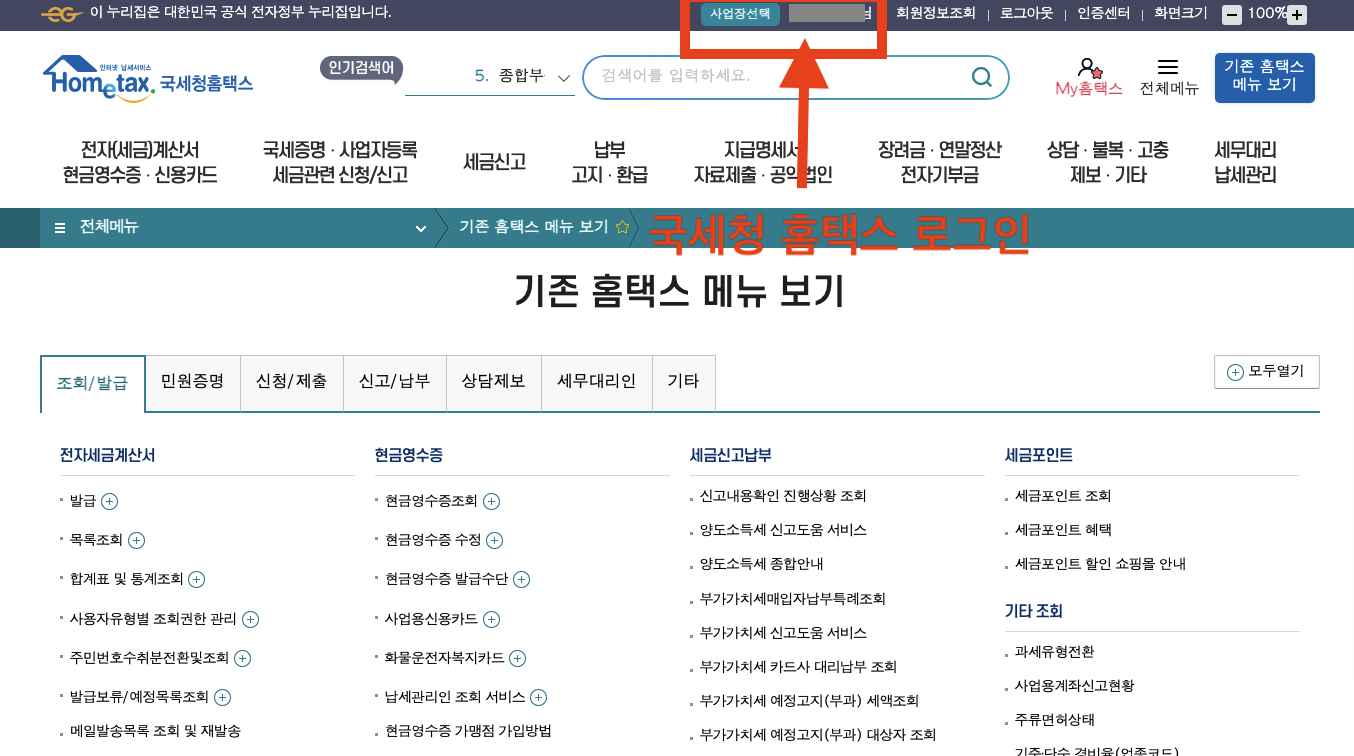
Task: Select the 신청/제출 tab
Action: (292, 381)
